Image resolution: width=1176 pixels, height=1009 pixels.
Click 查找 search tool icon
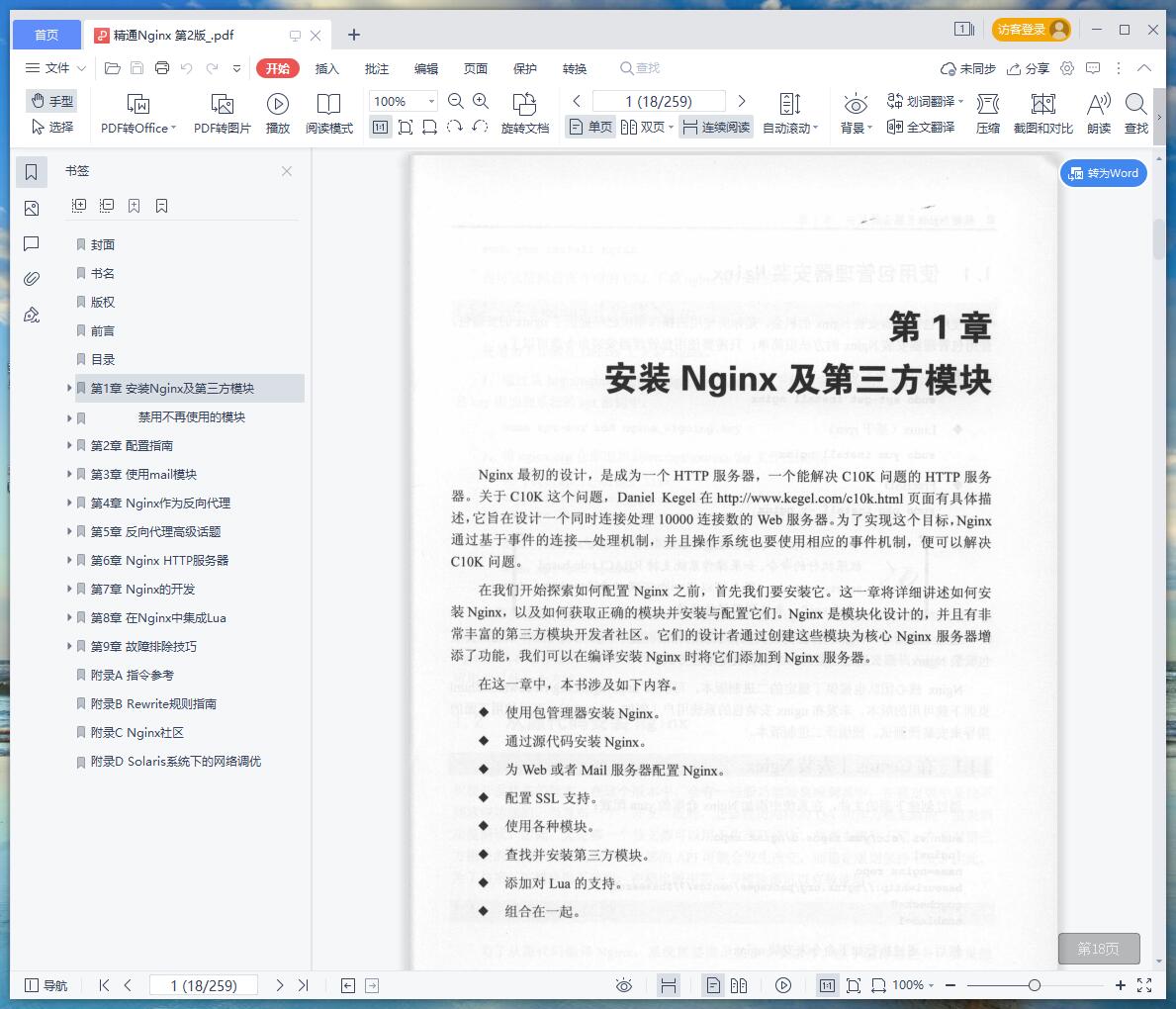pyautogui.click(x=1136, y=114)
